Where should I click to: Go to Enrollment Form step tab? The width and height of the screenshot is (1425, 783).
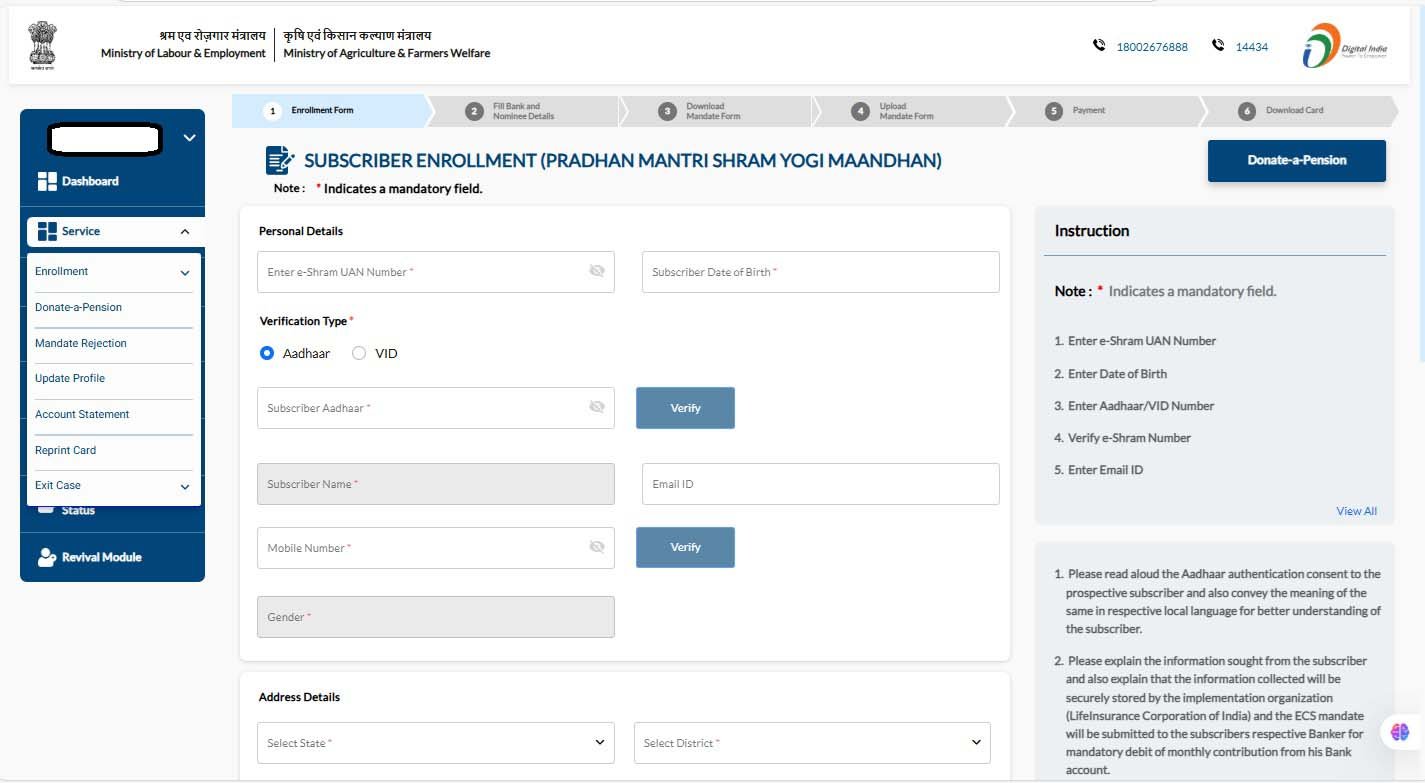click(x=330, y=111)
